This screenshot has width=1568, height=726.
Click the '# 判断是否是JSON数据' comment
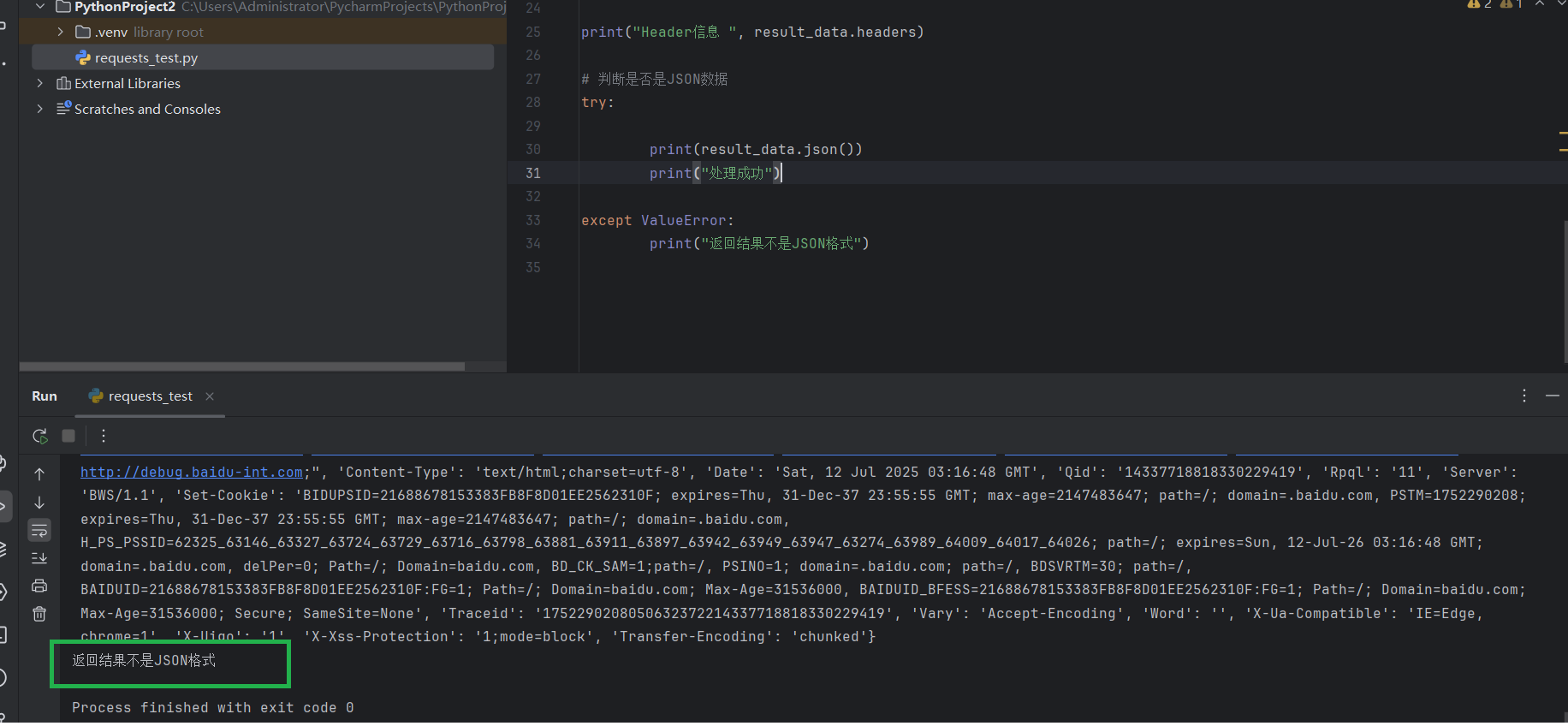click(655, 79)
